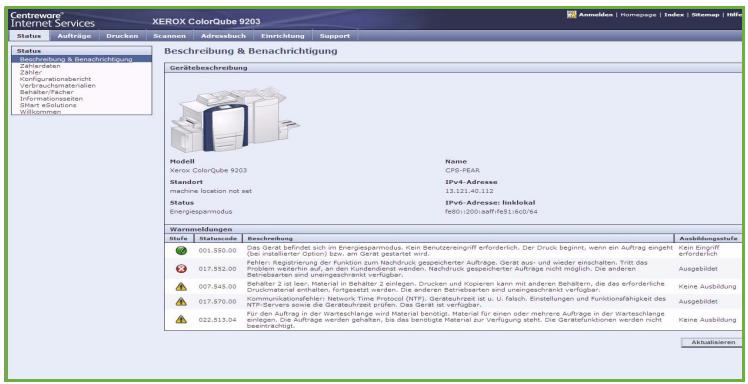The height and width of the screenshot is (384, 748).
Task: Open SMart eSolutions sidebar entry
Action: 48,105
